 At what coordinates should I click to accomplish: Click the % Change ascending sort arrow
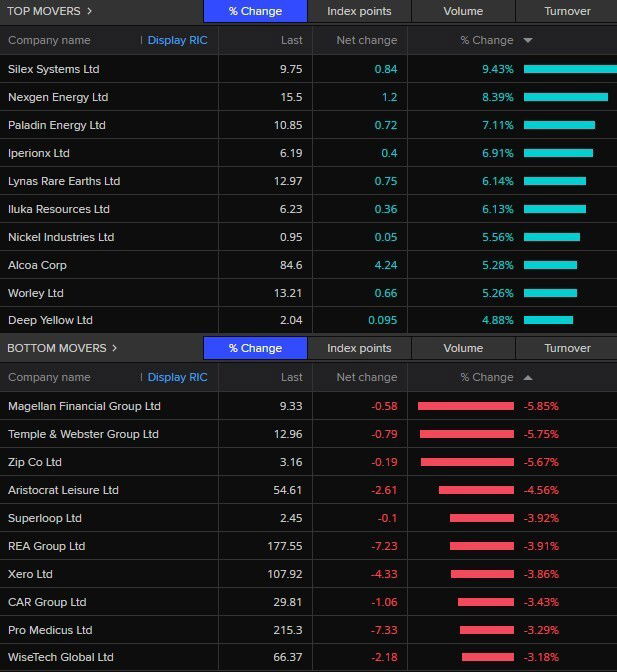[x=528, y=378]
